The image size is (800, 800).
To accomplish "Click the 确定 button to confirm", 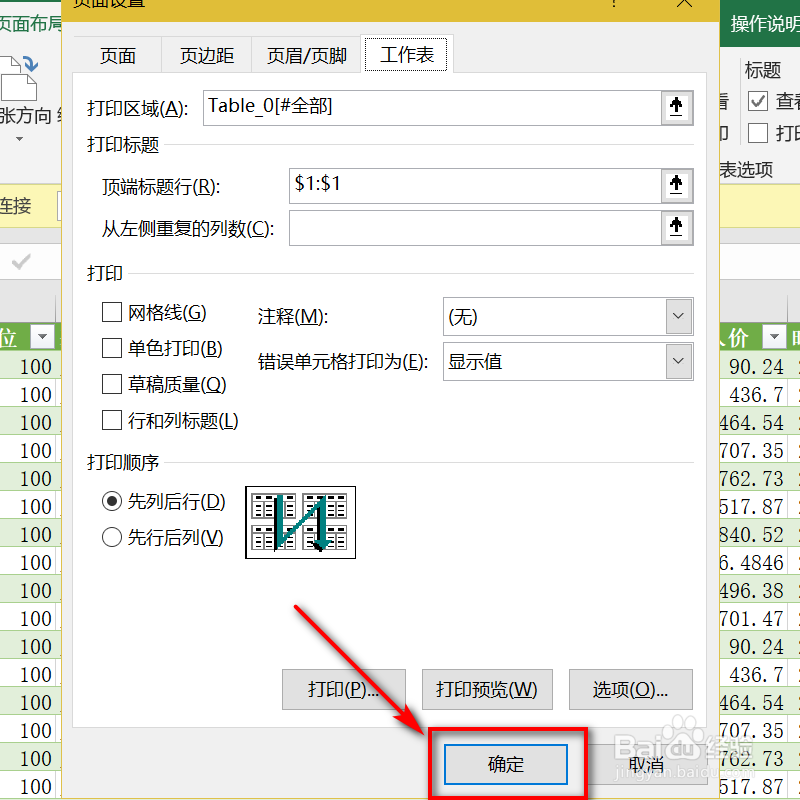I will pos(506,763).
